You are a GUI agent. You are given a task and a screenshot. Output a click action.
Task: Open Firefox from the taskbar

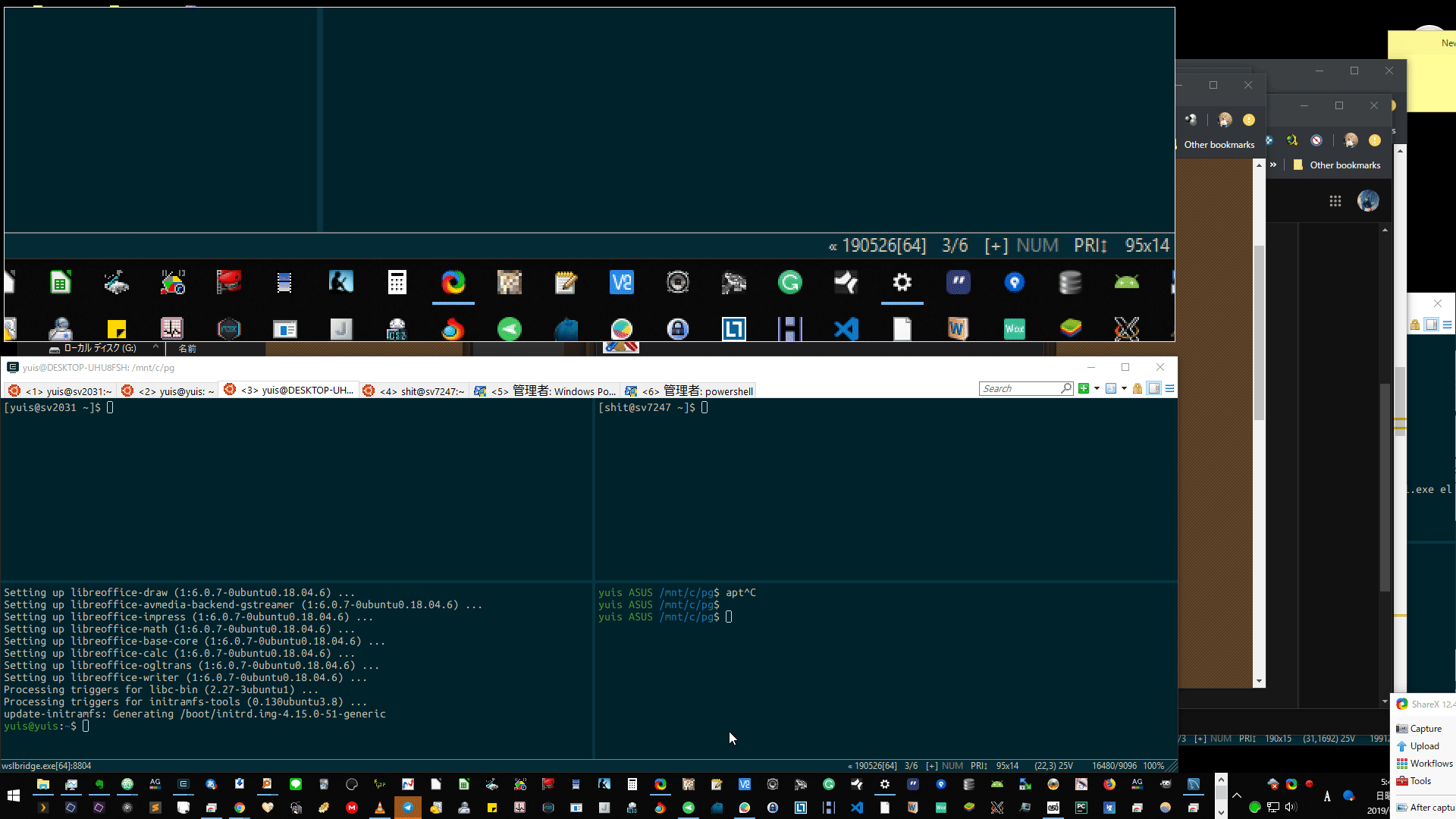[1109, 784]
